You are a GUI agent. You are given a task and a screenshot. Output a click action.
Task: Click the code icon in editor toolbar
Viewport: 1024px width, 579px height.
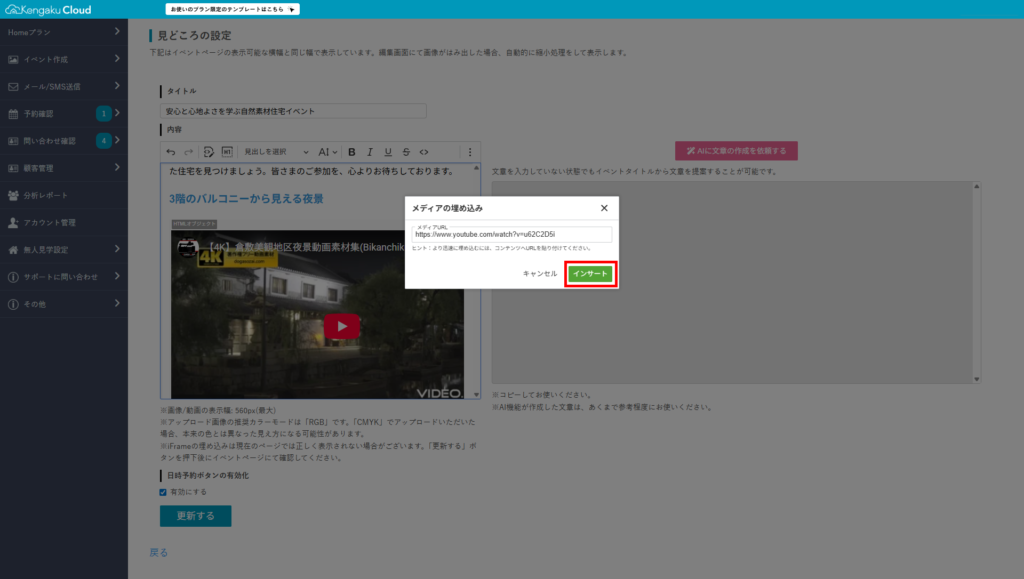point(424,152)
